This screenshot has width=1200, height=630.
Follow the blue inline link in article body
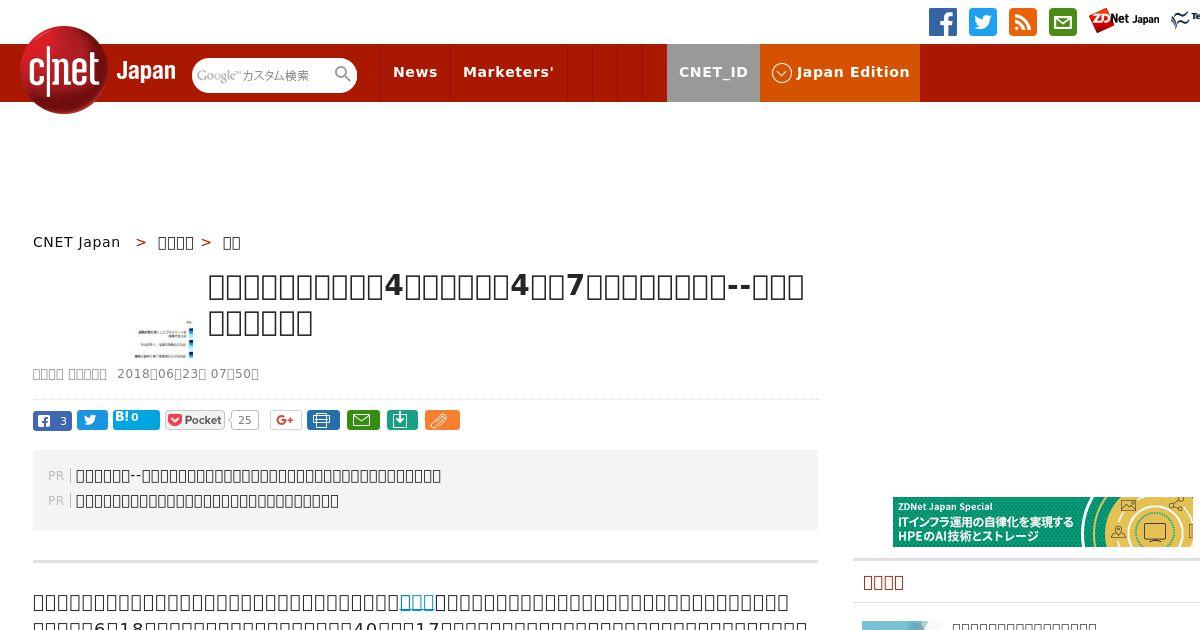[x=417, y=602]
